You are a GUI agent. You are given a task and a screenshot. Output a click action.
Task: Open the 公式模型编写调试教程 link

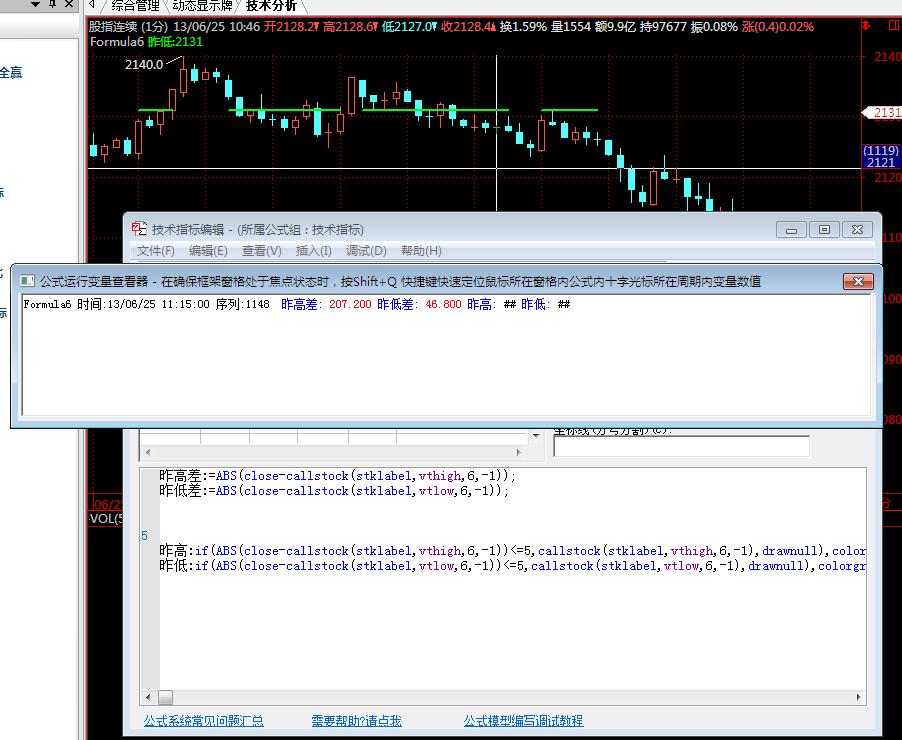[523, 720]
